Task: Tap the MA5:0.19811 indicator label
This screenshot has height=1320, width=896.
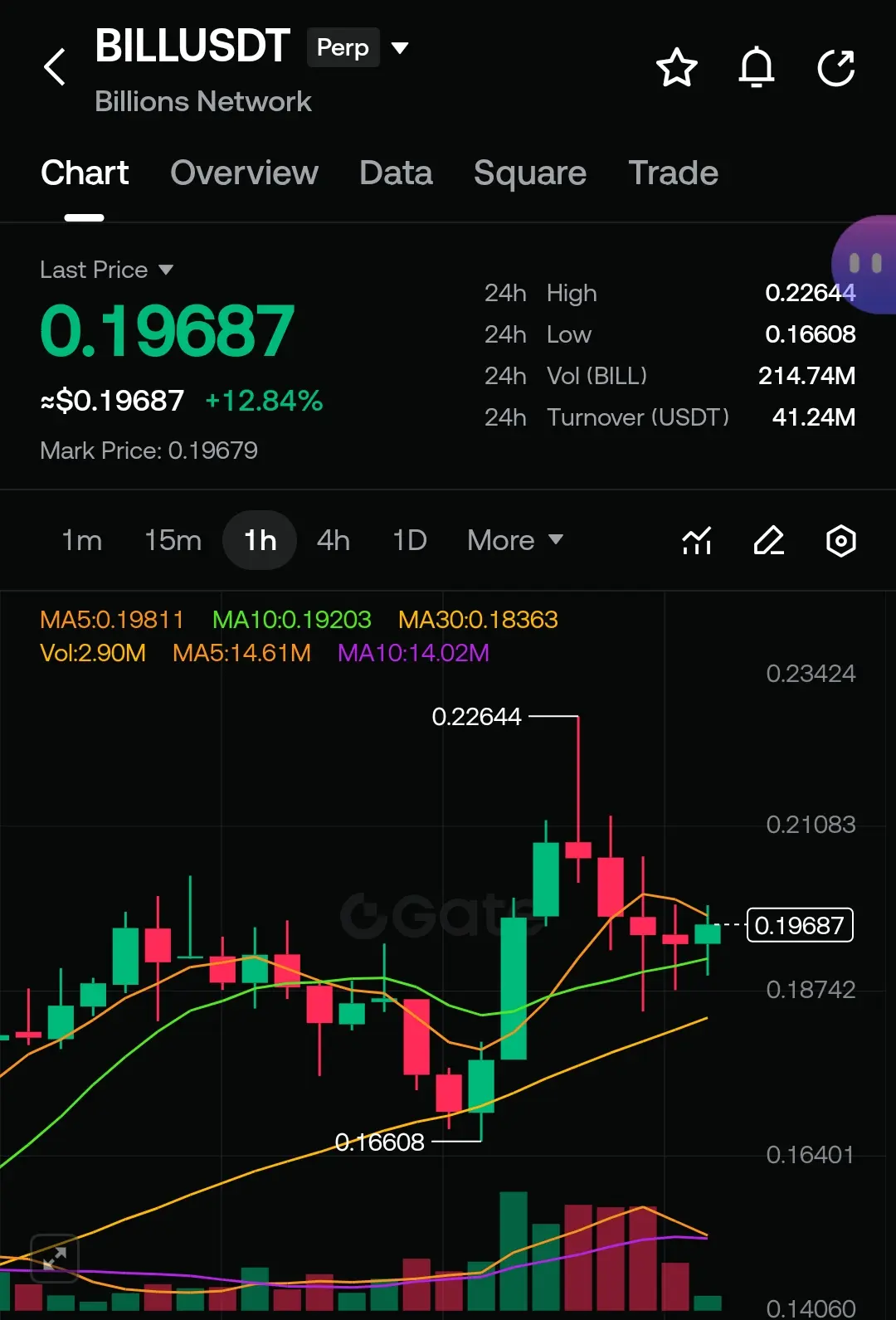Action: (x=112, y=620)
